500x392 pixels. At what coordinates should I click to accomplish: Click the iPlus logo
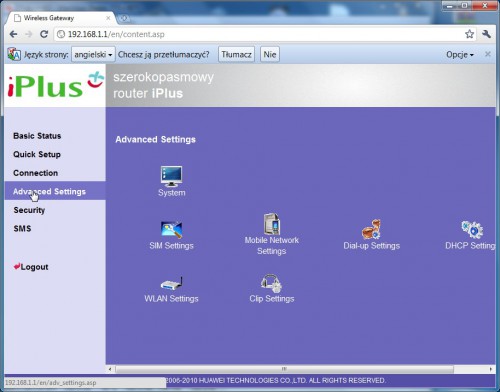55,85
